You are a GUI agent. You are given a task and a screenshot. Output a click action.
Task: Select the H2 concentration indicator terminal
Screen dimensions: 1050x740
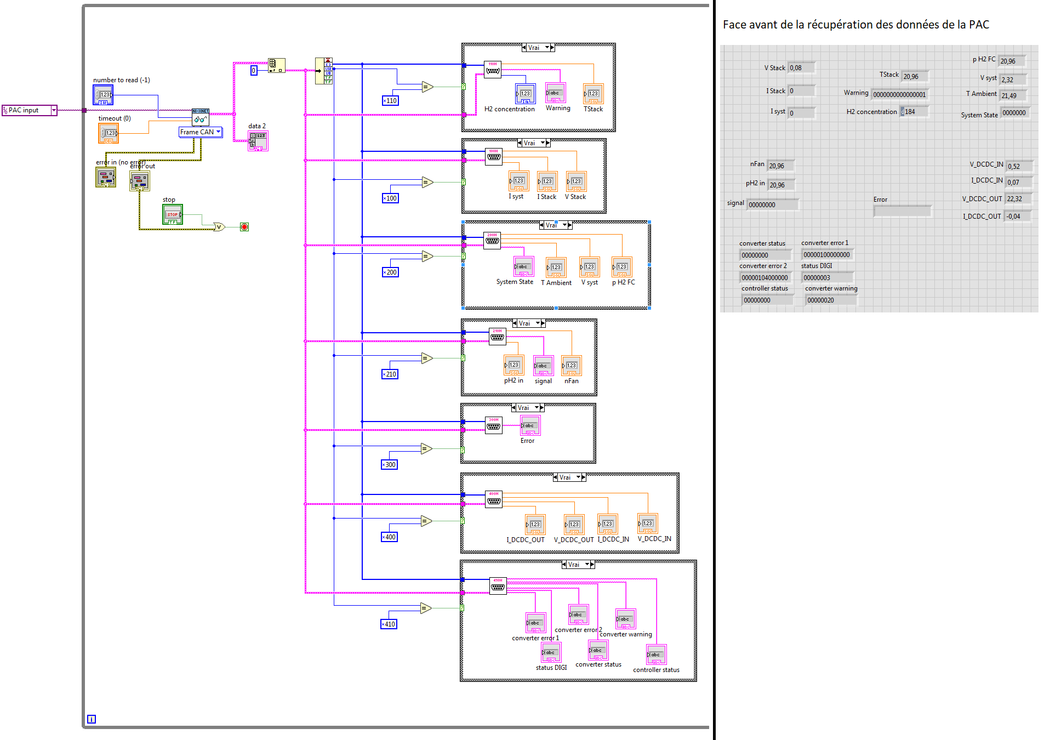[525, 94]
